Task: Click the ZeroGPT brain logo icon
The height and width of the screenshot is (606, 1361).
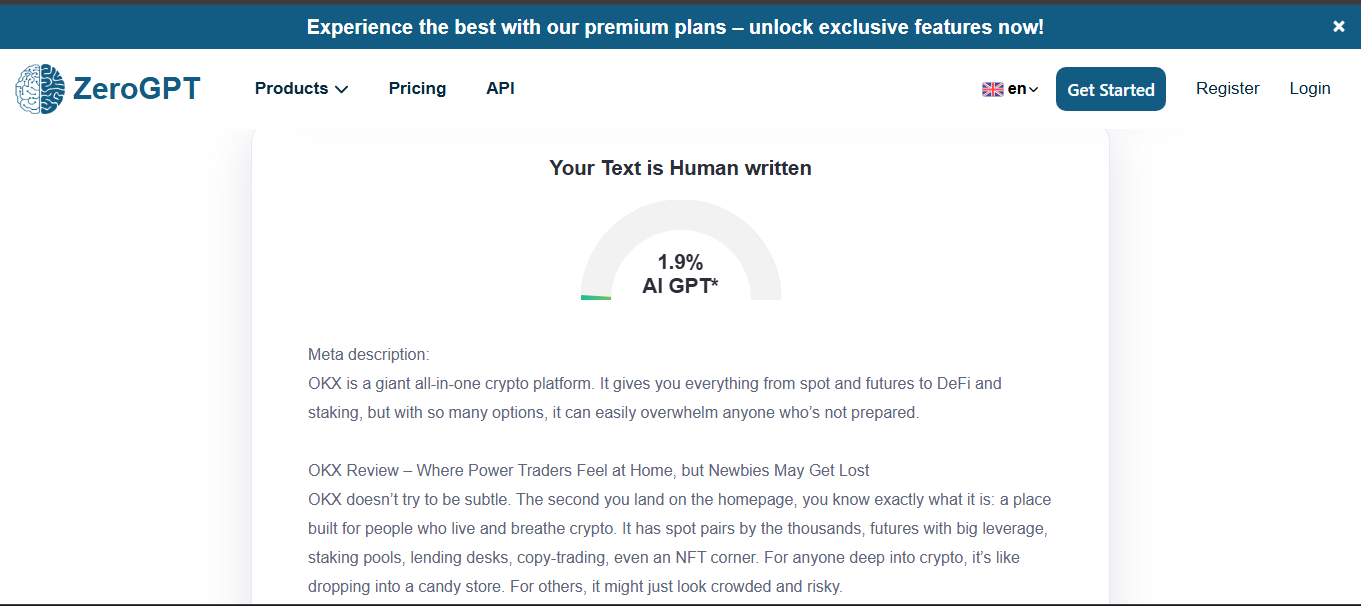Action: point(40,89)
